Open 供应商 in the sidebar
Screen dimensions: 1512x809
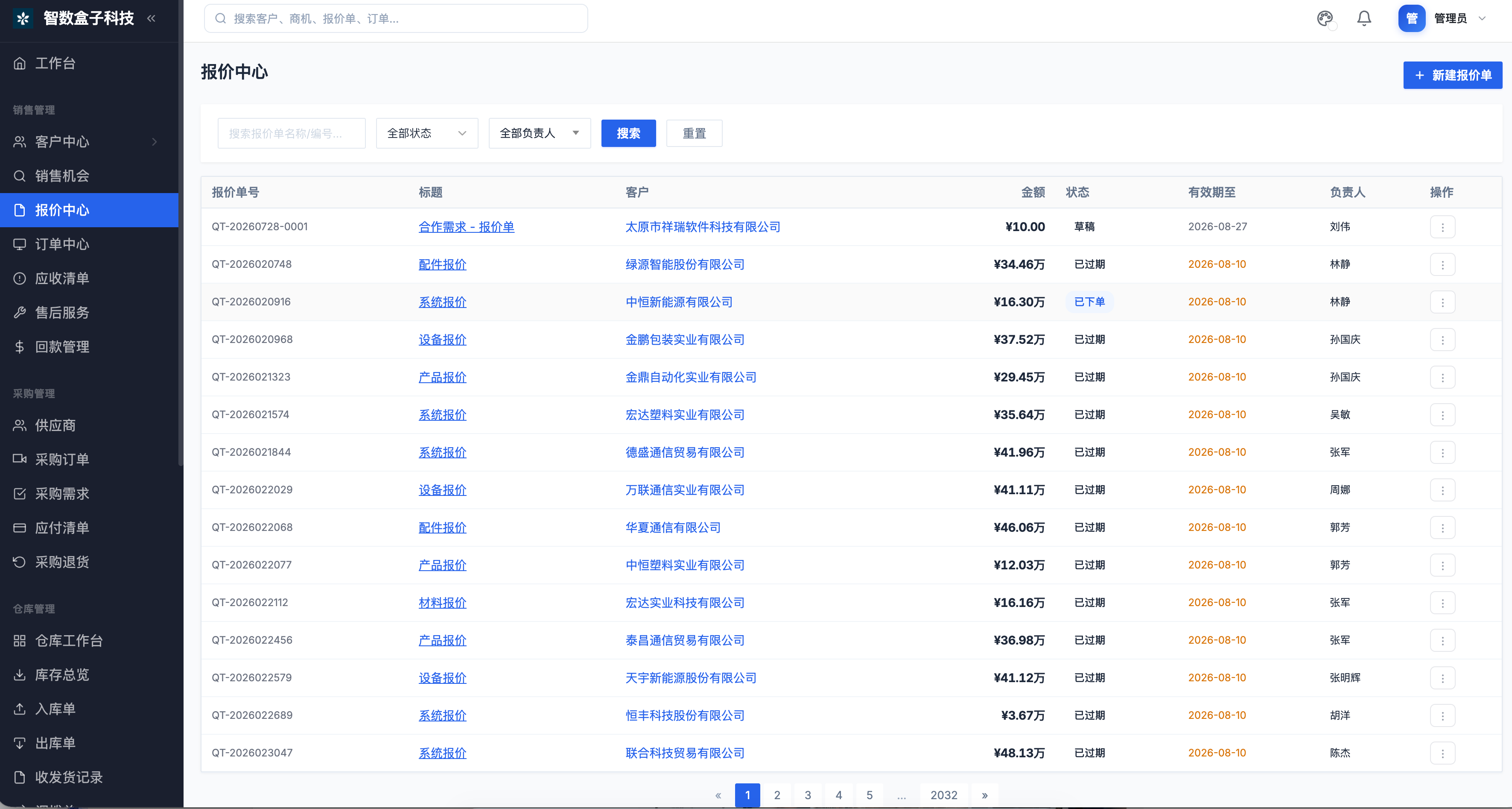click(x=89, y=425)
